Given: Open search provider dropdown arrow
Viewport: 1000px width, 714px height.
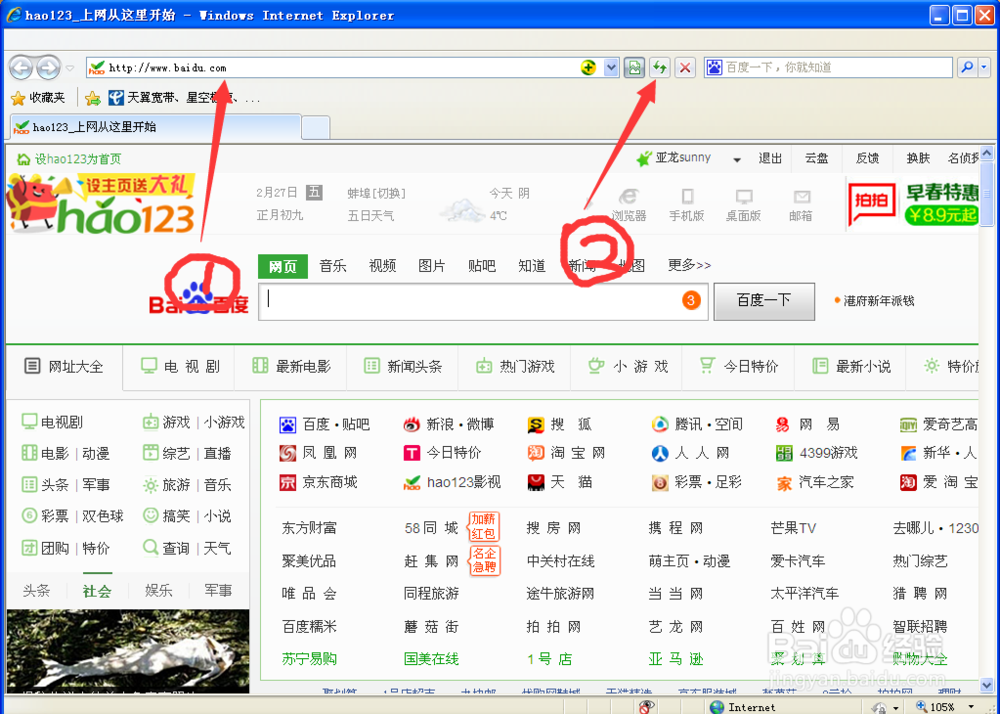Looking at the screenshot, I should point(983,68).
